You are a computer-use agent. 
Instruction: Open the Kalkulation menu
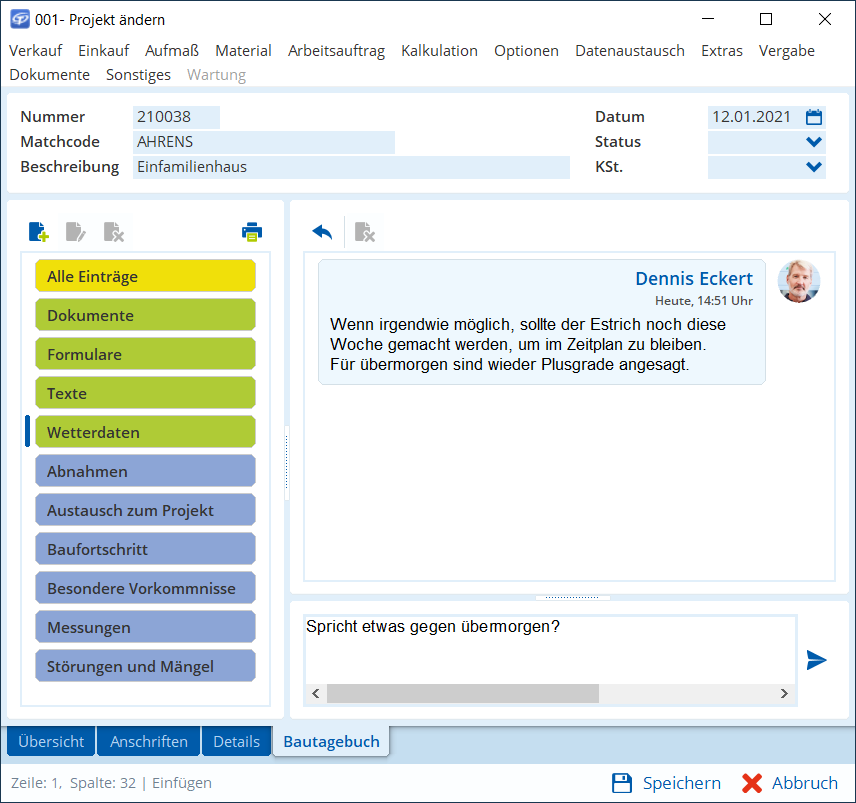click(x=439, y=51)
